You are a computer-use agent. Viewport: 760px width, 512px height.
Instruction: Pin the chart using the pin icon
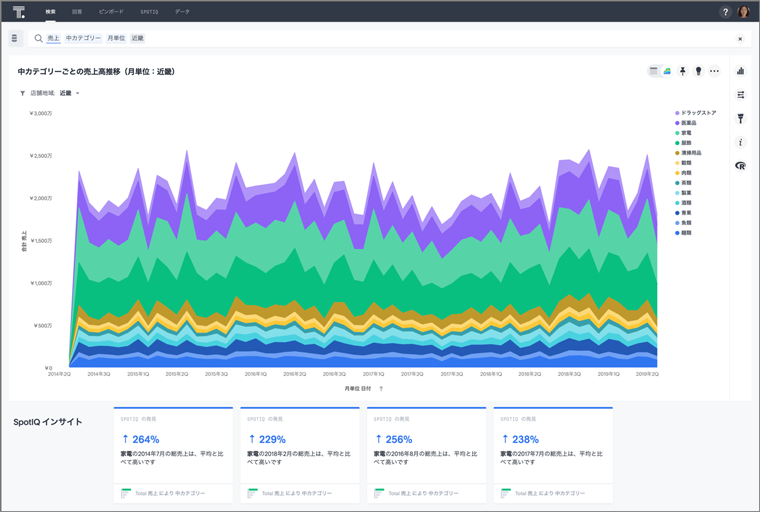(x=683, y=71)
